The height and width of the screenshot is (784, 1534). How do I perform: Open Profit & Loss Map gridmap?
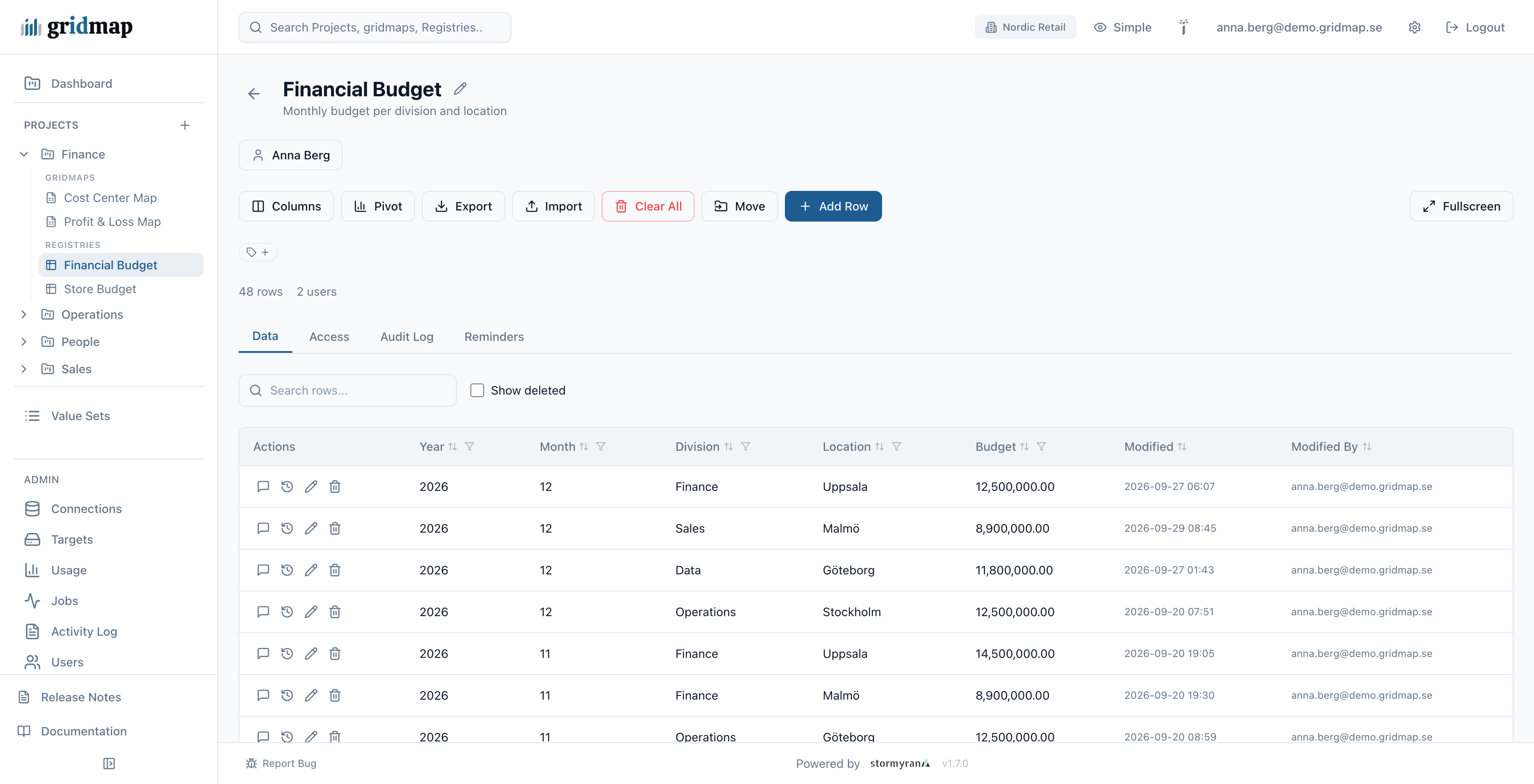[112, 222]
